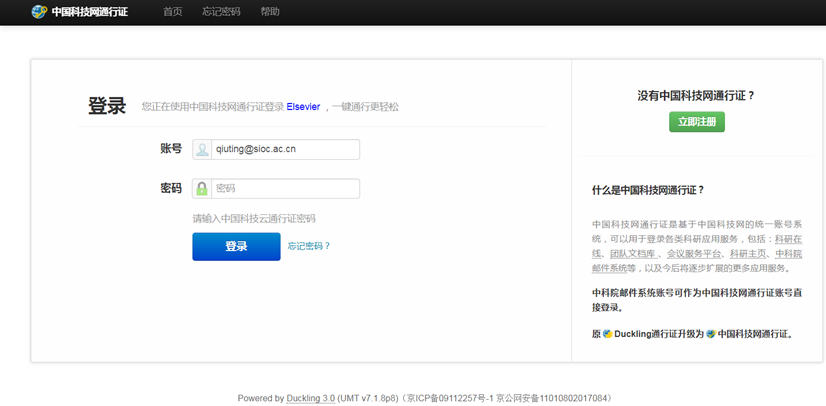Open the 帮助 navigation item
The width and height of the screenshot is (826, 406).
[270, 12]
